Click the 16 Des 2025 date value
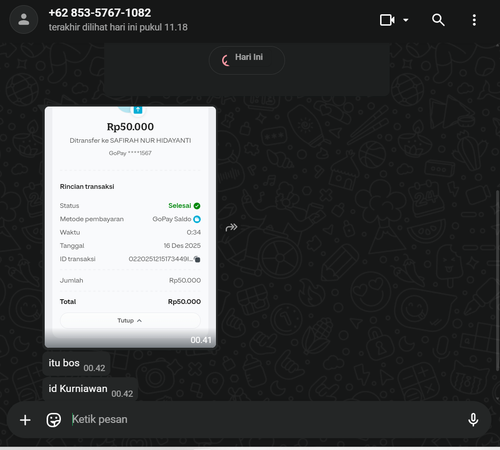Image resolution: width=500 pixels, height=450 pixels. pyautogui.click(x=182, y=246)
